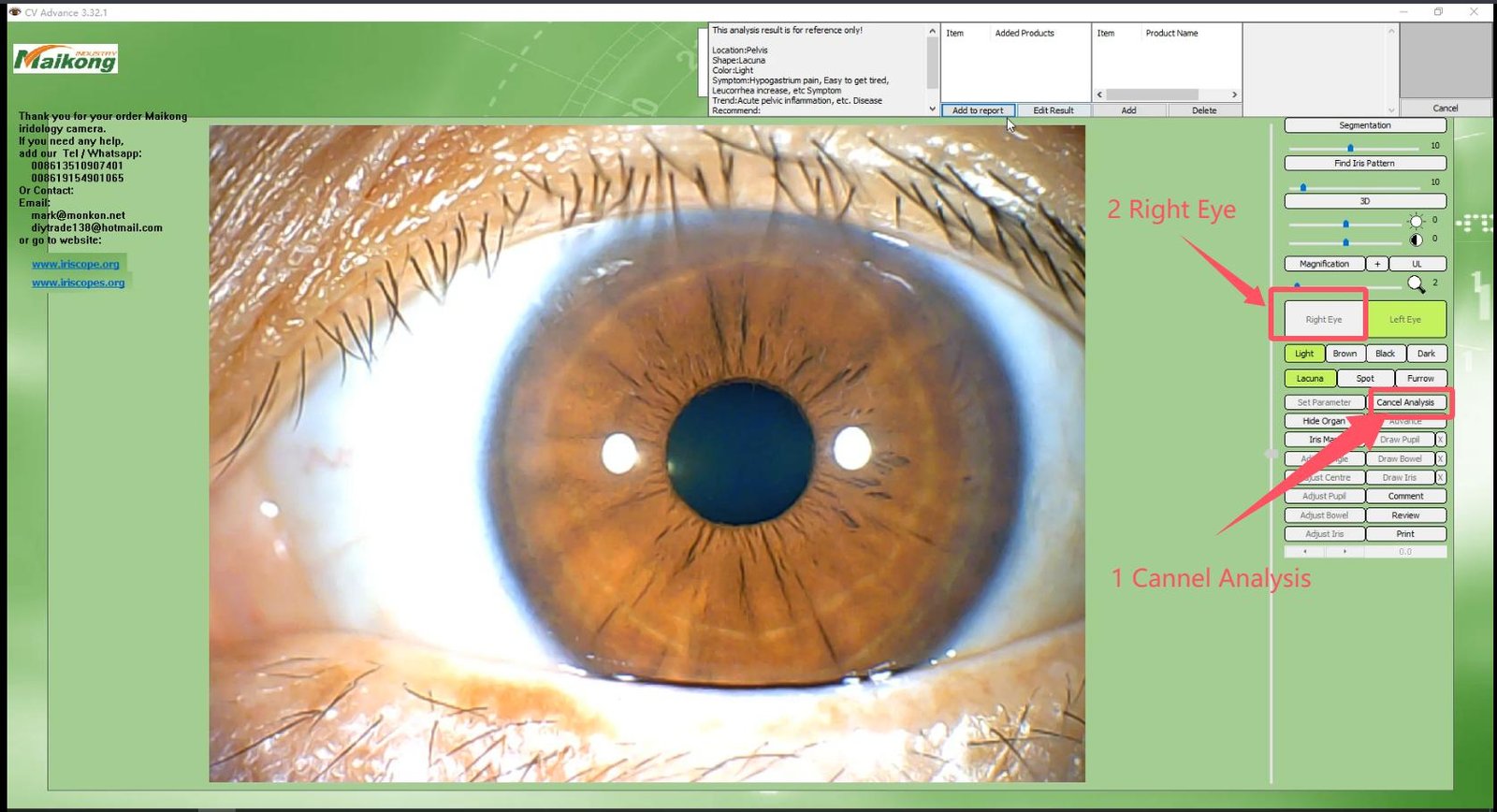1497x812 pixels.
Task: Open the www.iriscopes.org link
Action: 78,283
